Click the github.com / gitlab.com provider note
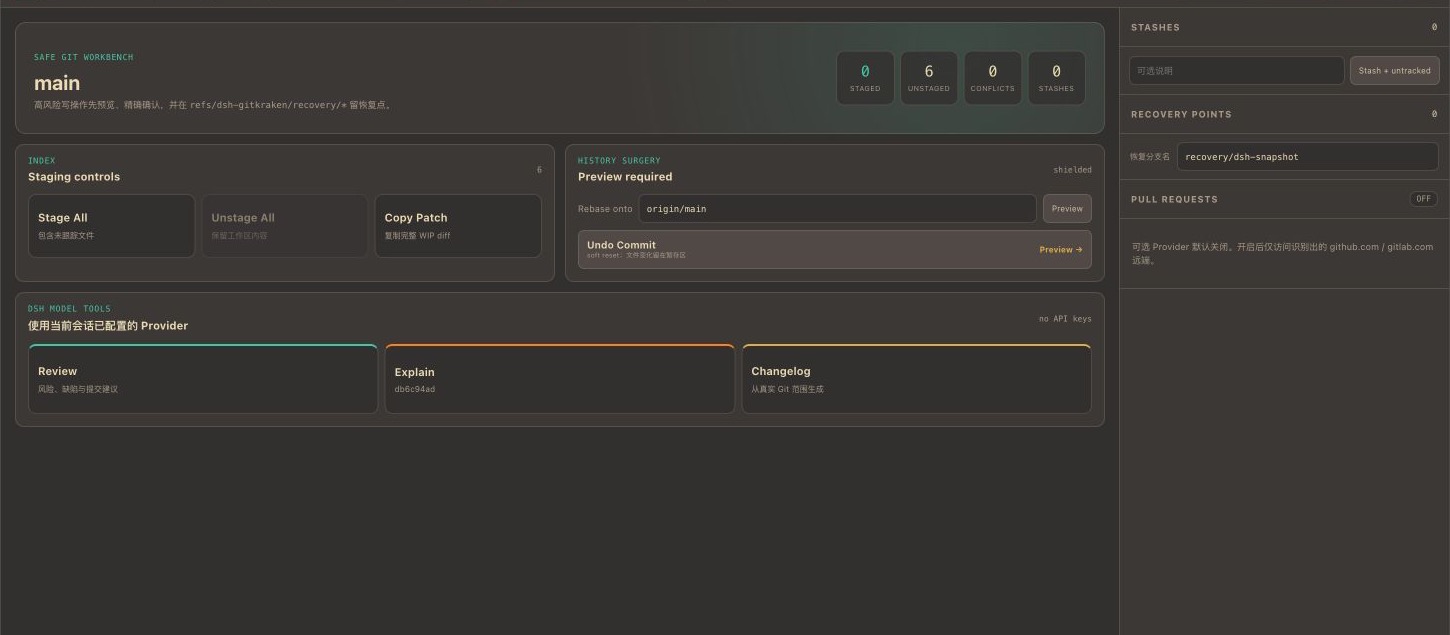This screenshot has height=635, width=1450. [1282, 253]
